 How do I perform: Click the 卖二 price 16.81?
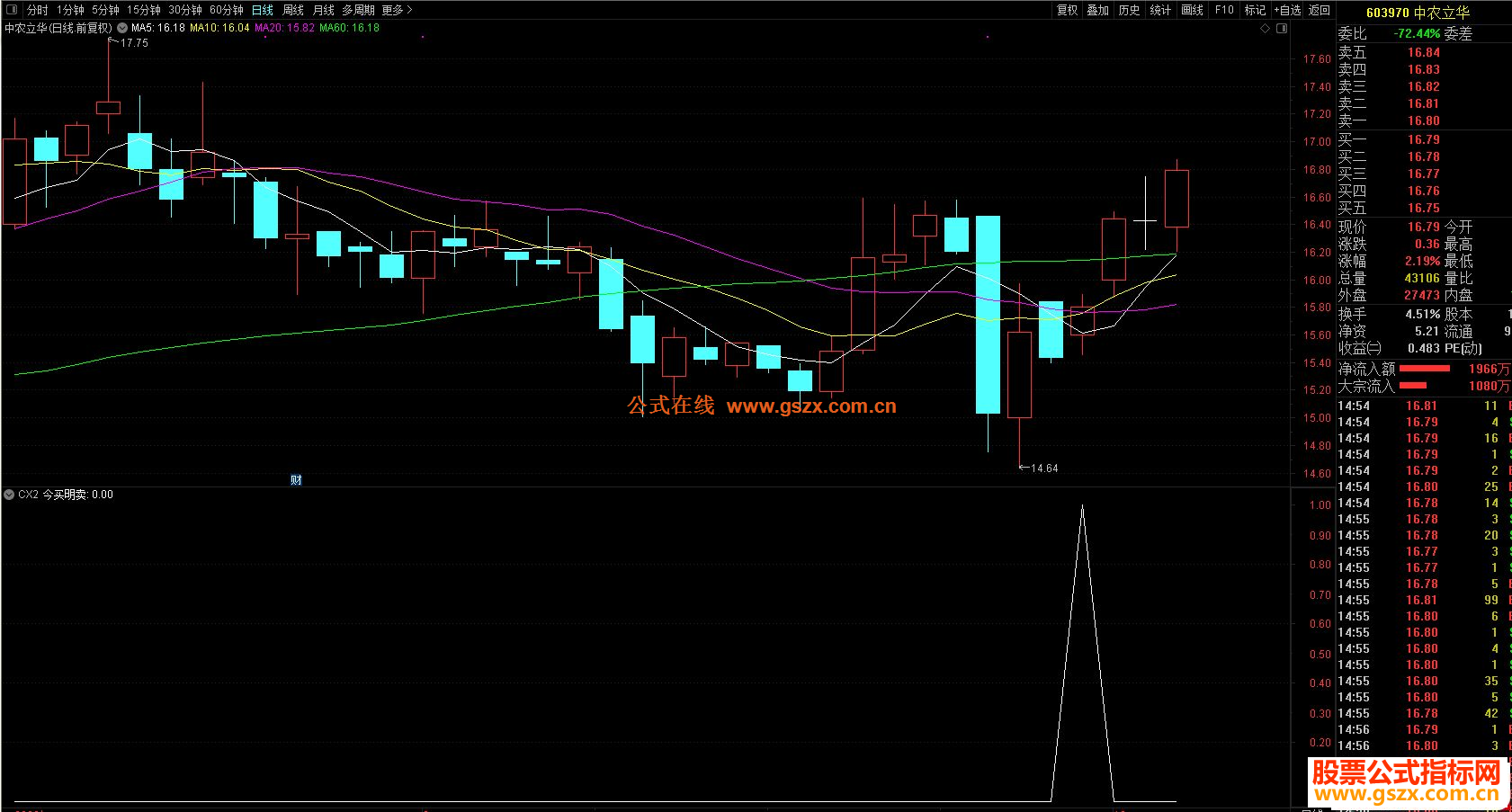click(1424, 103)
